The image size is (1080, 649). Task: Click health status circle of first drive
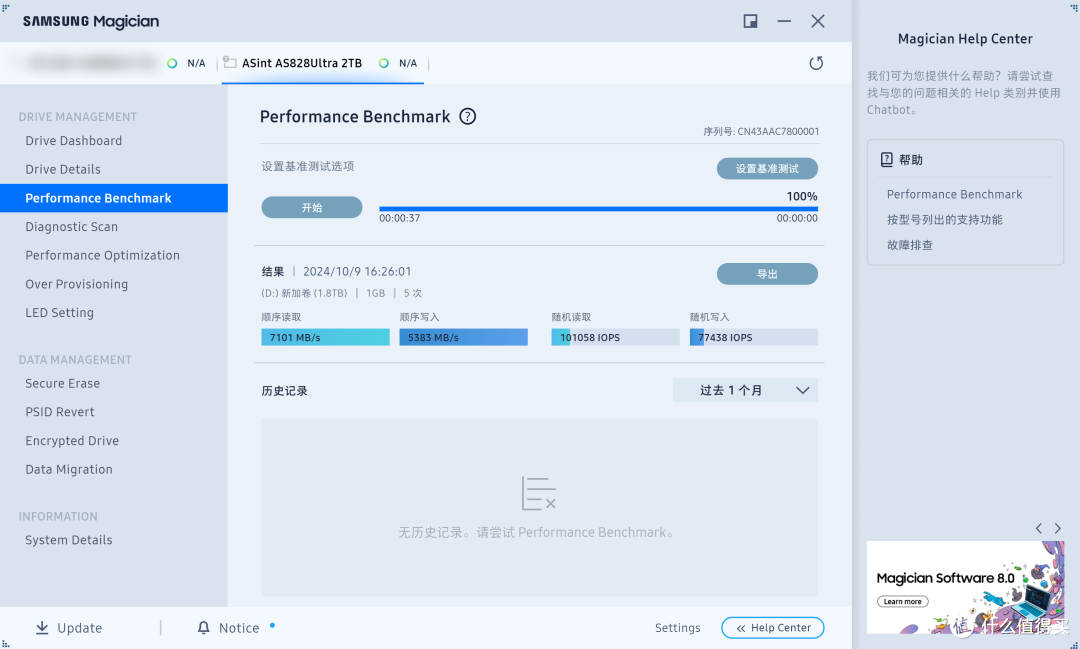(172, 63)
